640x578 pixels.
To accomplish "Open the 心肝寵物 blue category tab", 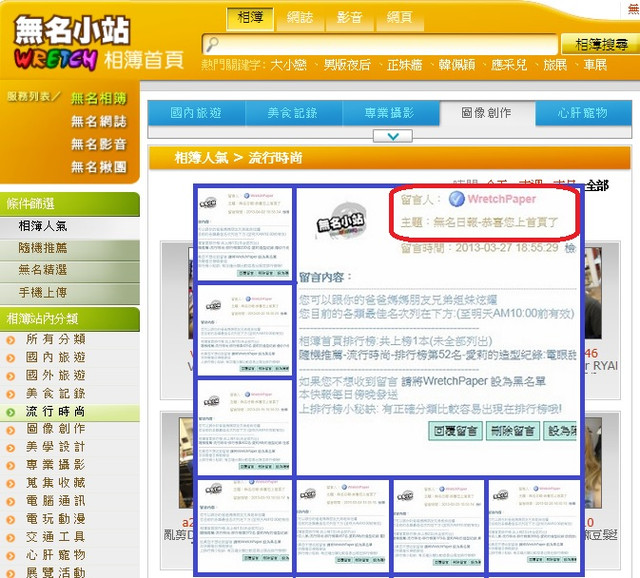I will 583,113.
